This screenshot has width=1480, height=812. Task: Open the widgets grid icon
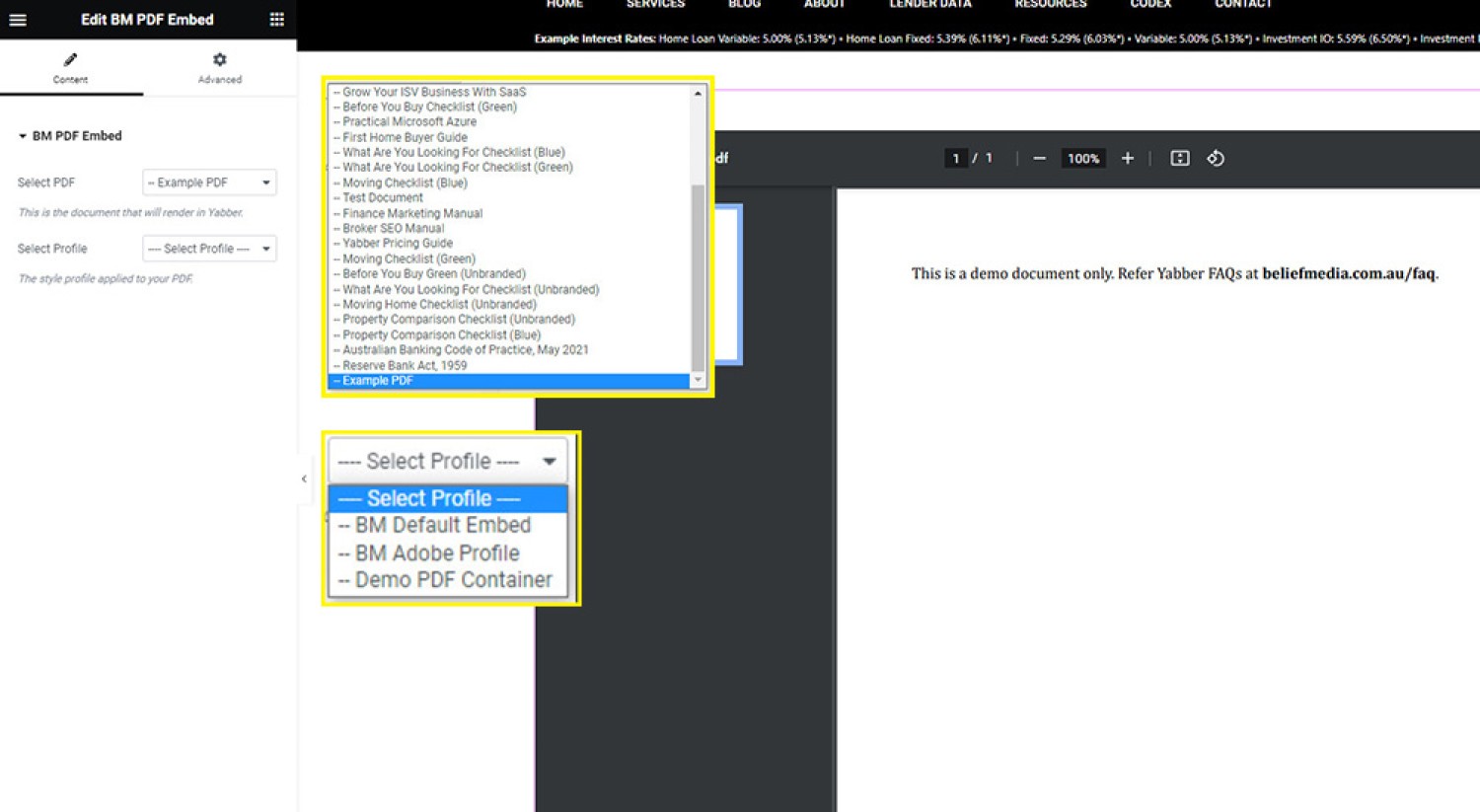[x=277, y=20]
